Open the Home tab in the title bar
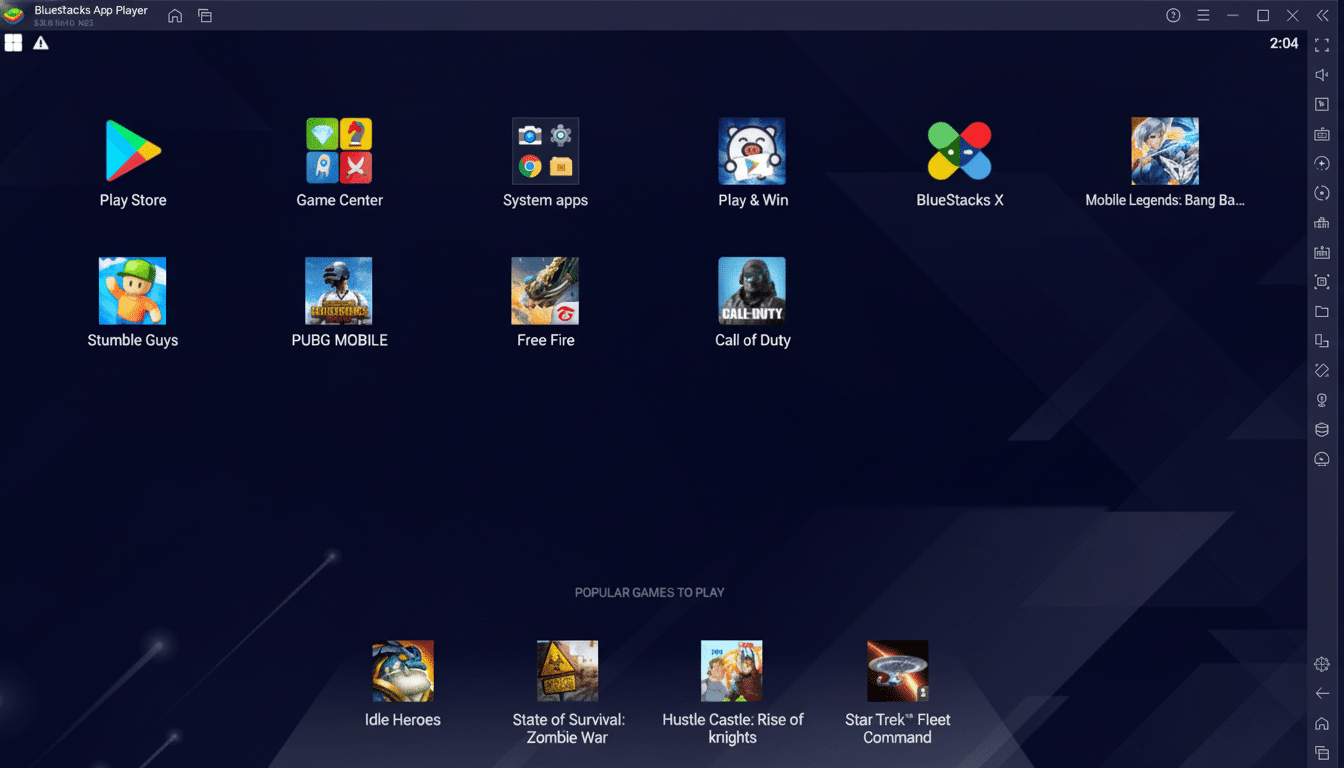 click(174, 16)
